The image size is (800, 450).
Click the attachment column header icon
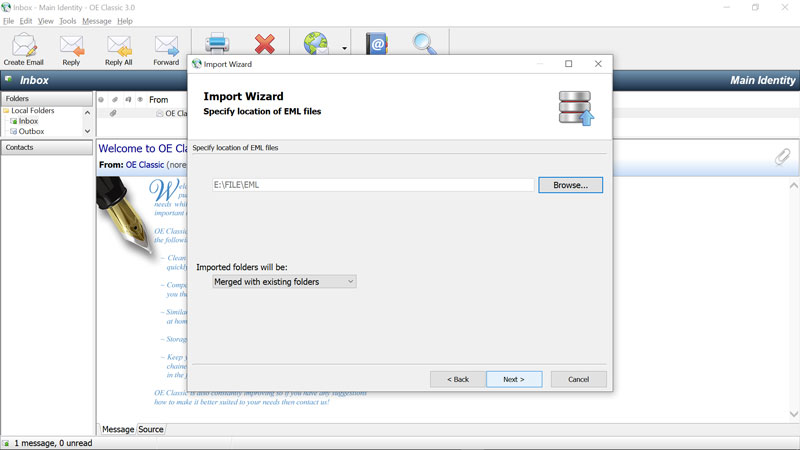click(115, 99)
